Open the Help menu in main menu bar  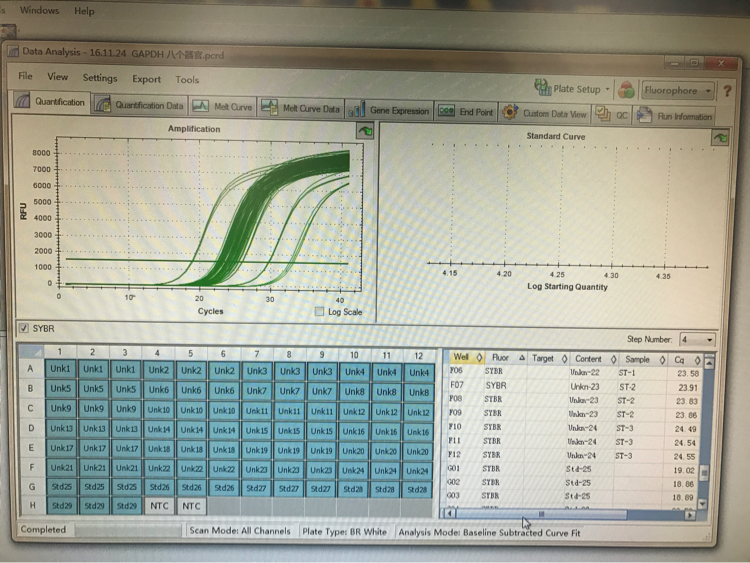tap(84, 11)
